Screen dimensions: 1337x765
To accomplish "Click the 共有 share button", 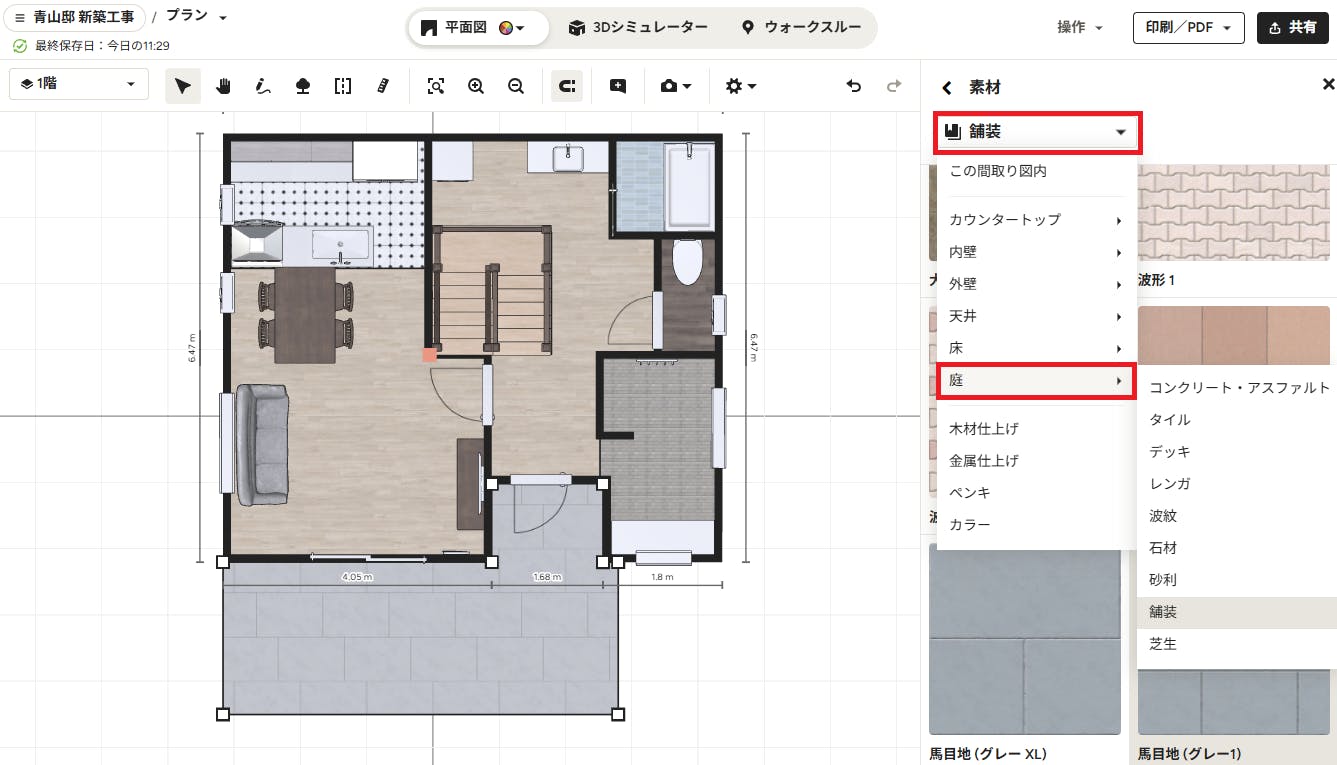I will pyautogui.click(x=1292, y=28).
